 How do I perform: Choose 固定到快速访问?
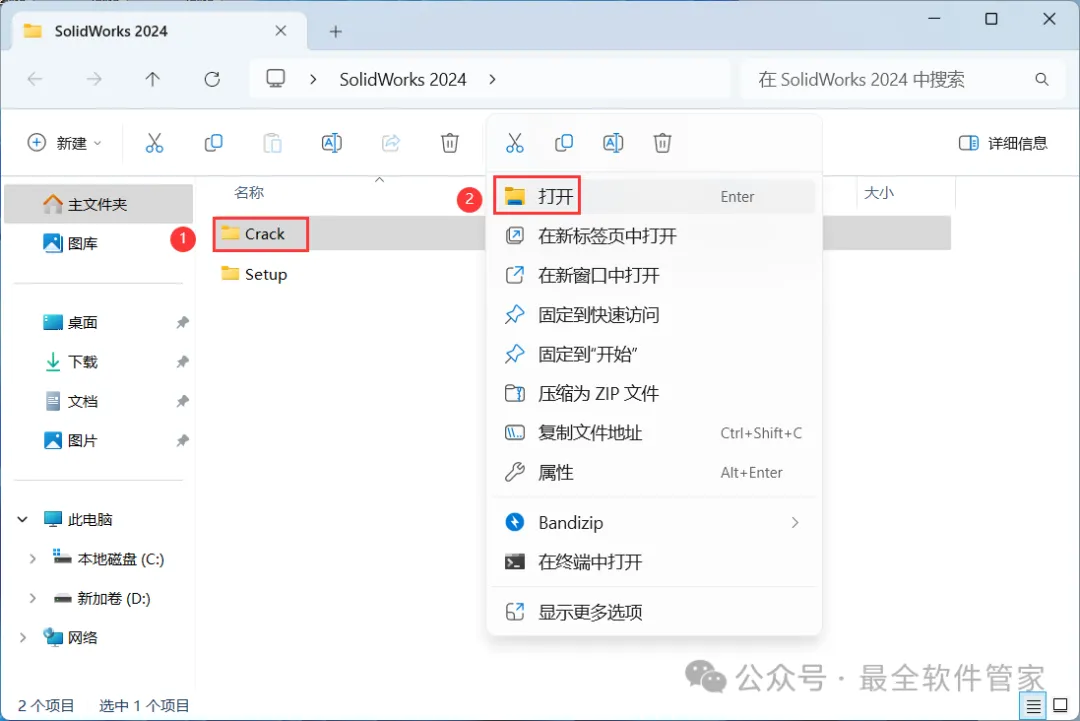(x=654, y=315)
